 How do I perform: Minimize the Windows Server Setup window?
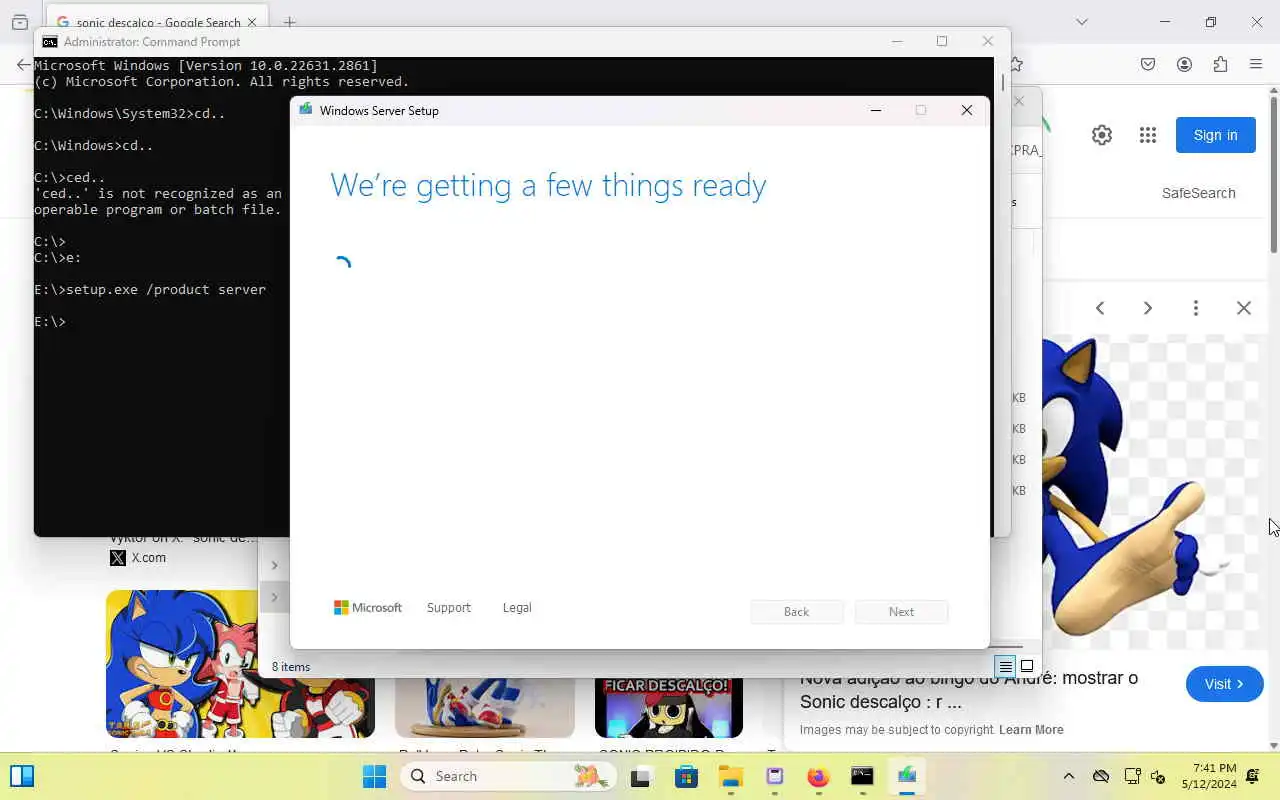coord(876,110)
